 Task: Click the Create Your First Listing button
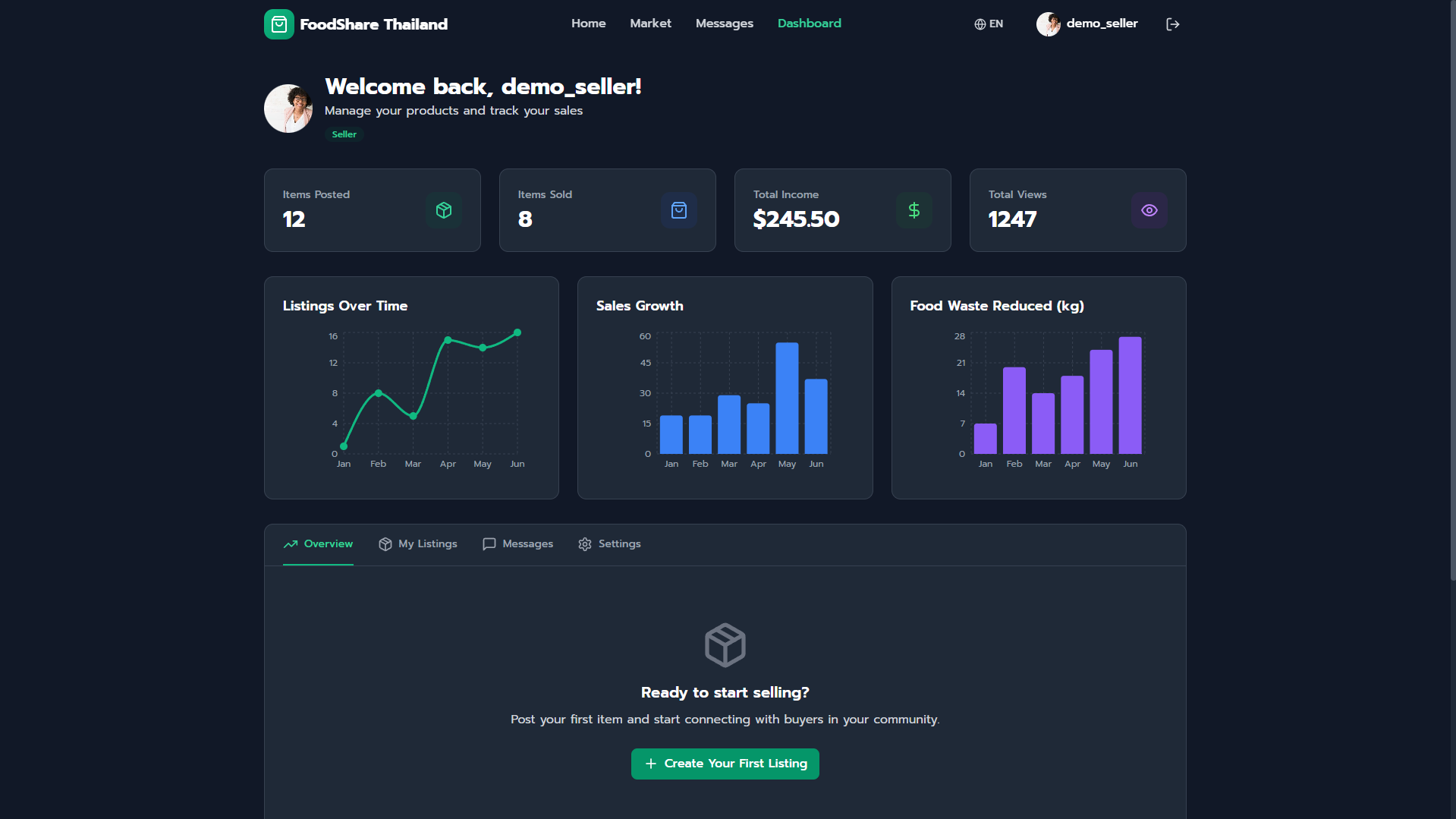[725, 764]
